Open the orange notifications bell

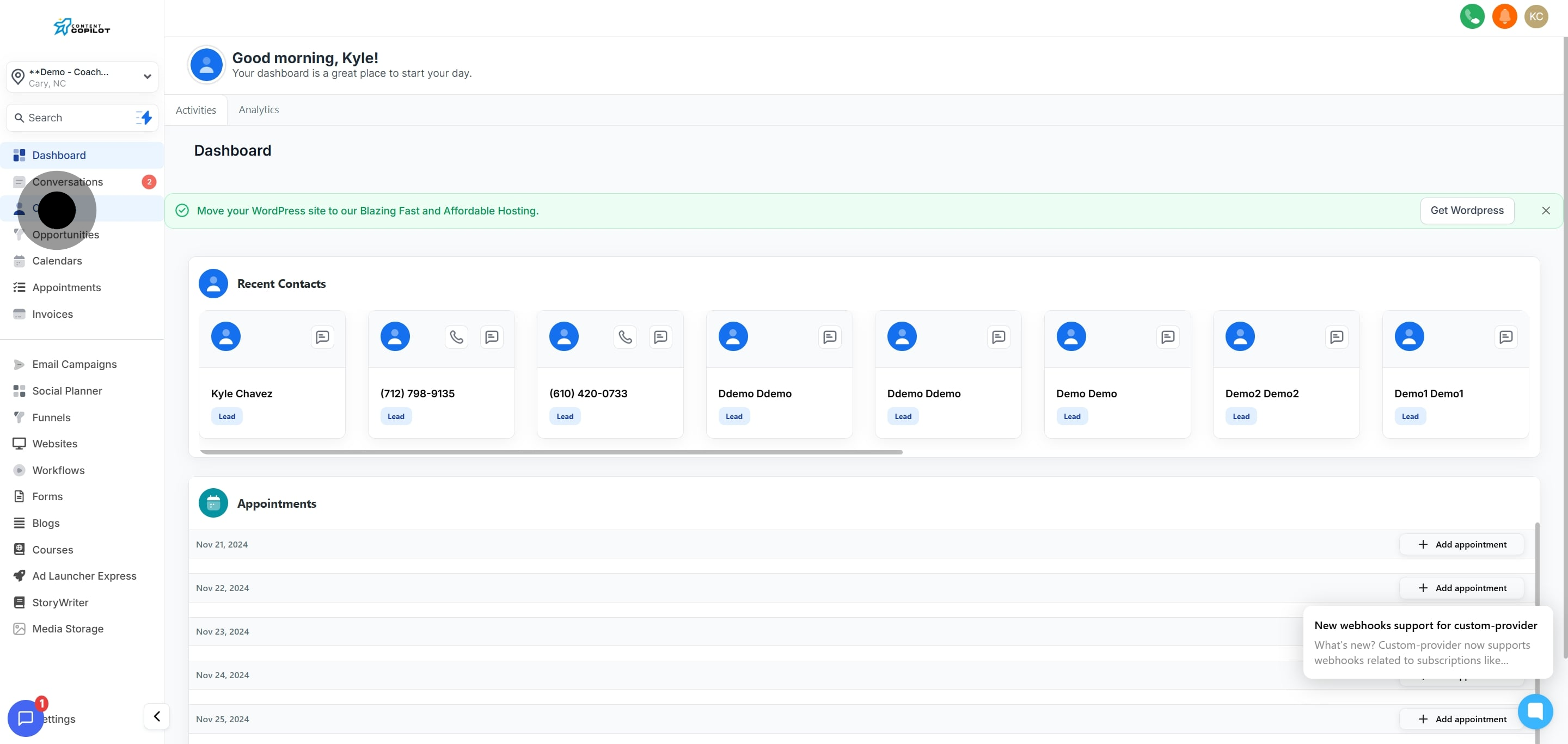[x=1504, y=16]
